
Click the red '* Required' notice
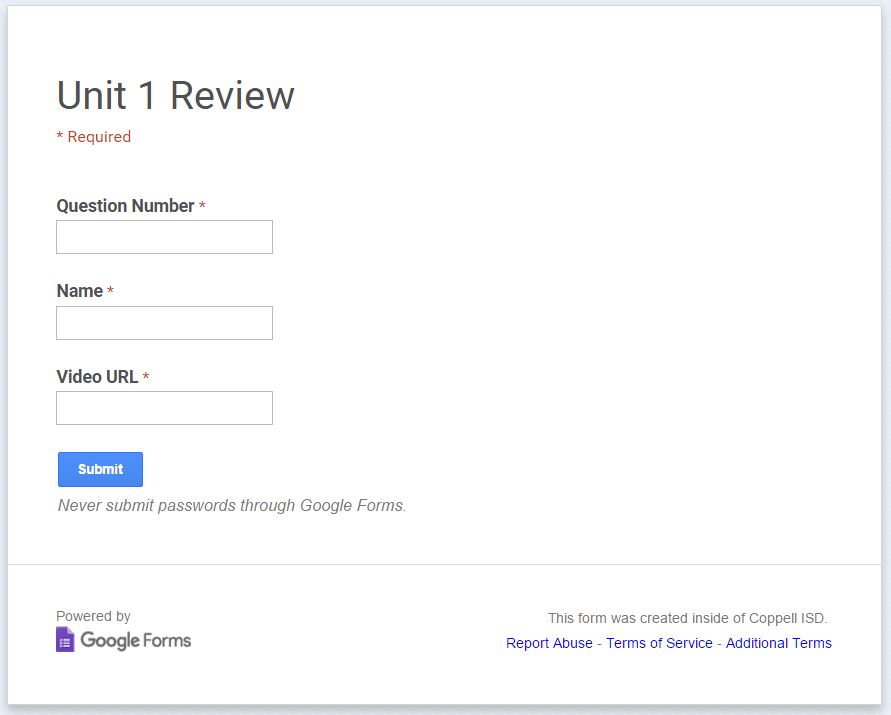(x=93, y=137)
